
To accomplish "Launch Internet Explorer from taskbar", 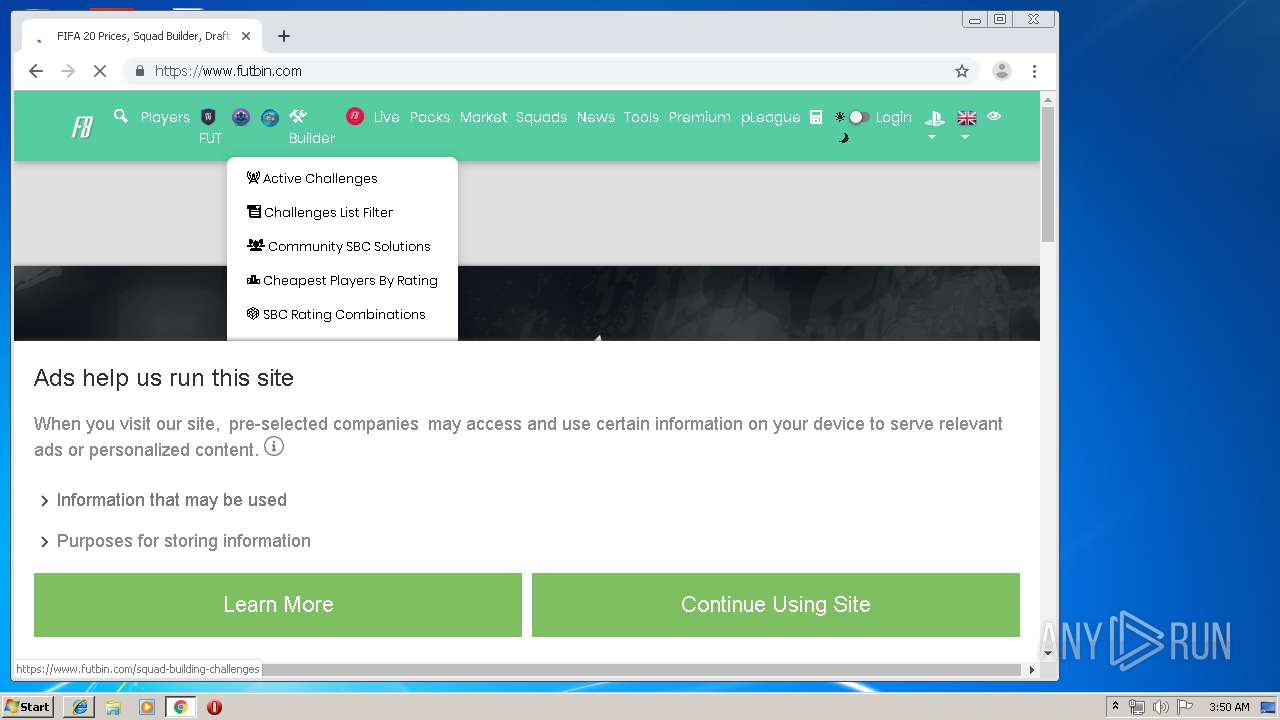I will click(80, 707).
